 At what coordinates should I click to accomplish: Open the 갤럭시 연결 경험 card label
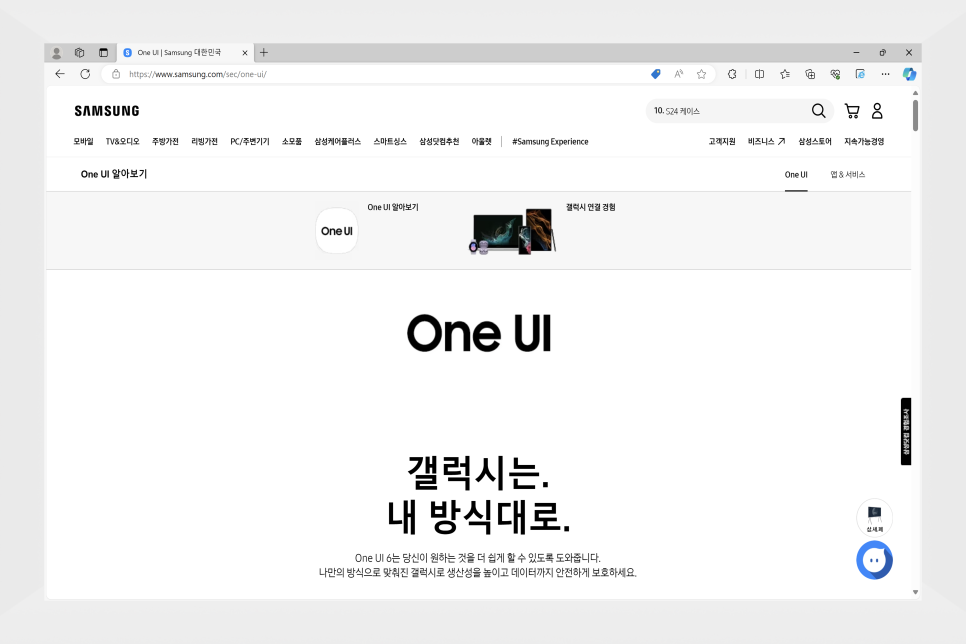[x=591, y=208]
